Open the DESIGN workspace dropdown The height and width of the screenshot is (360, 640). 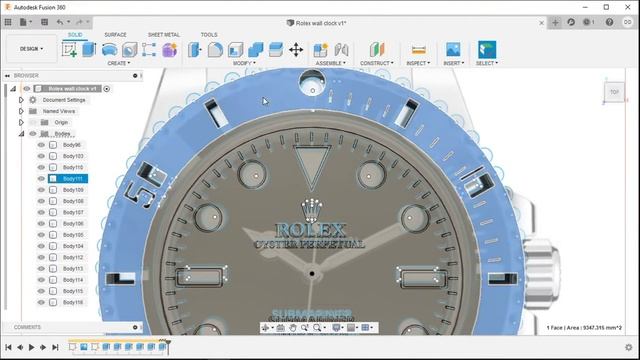pos(31,49)
